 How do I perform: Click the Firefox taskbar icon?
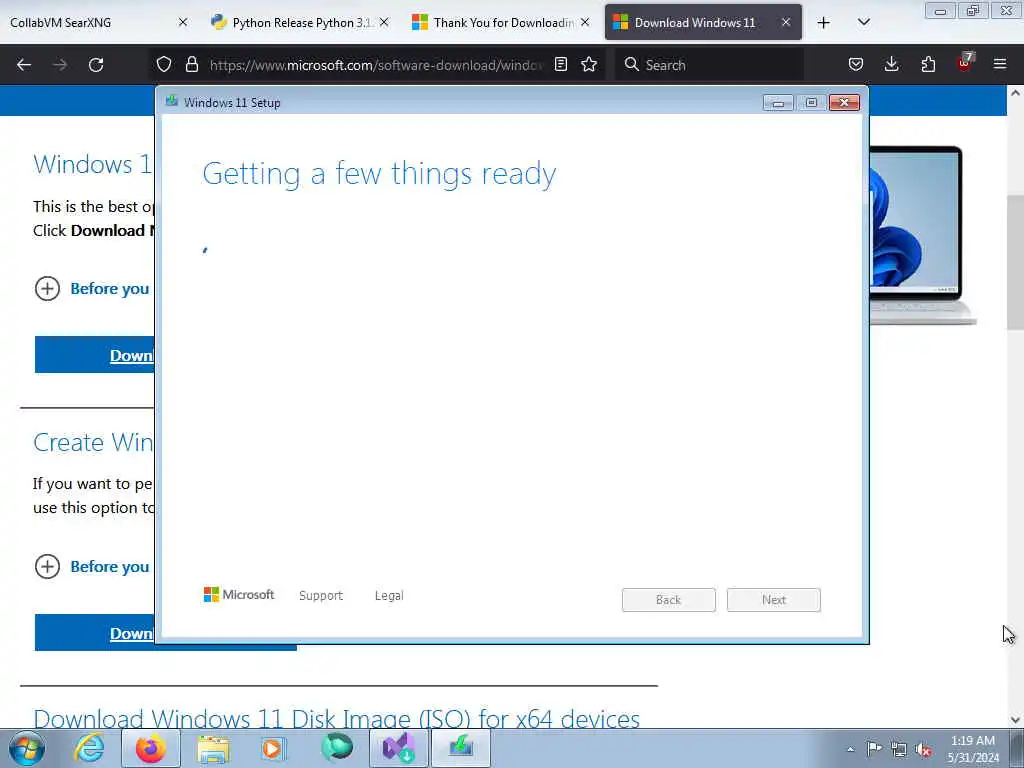pyautogui.click(x=151, y=748)
